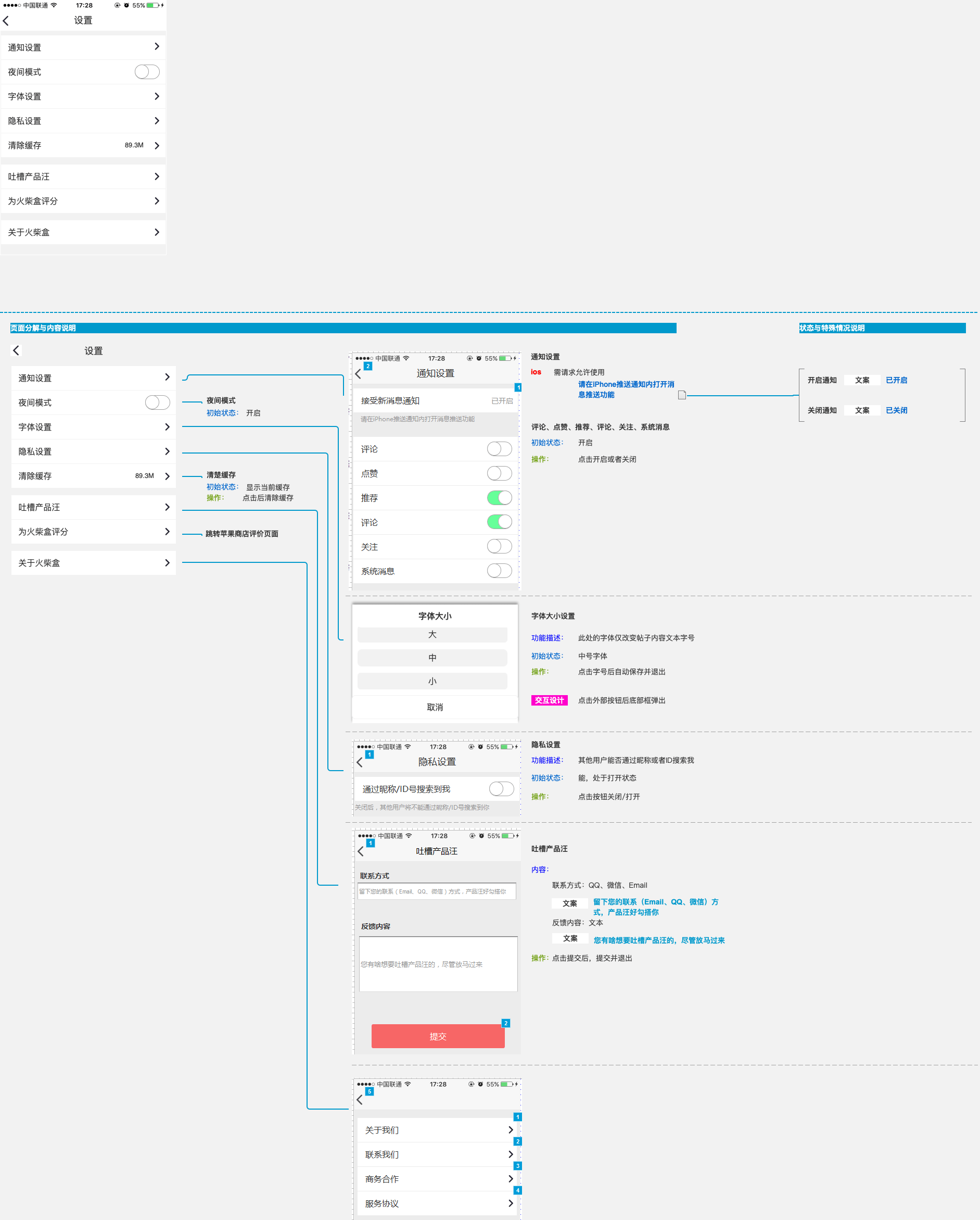The width and height of the screenshot is (980, 1220).
Task: Click 请在iPhone推送通知内打开消息推送功能 blue note
Action: coord(626,389)
